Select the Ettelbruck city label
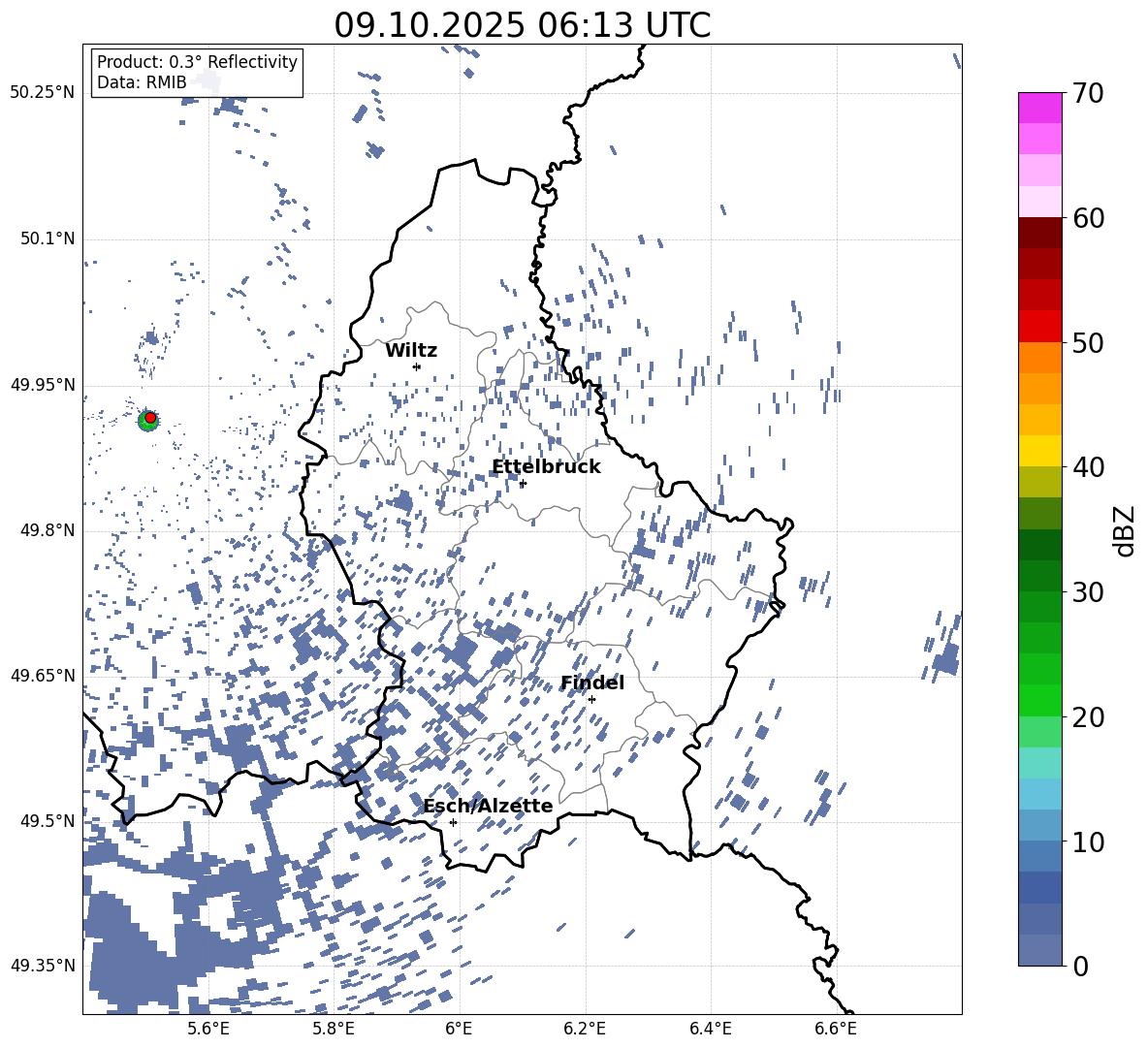This screenshot has width=1148, height=1048. tap(546, 467)
